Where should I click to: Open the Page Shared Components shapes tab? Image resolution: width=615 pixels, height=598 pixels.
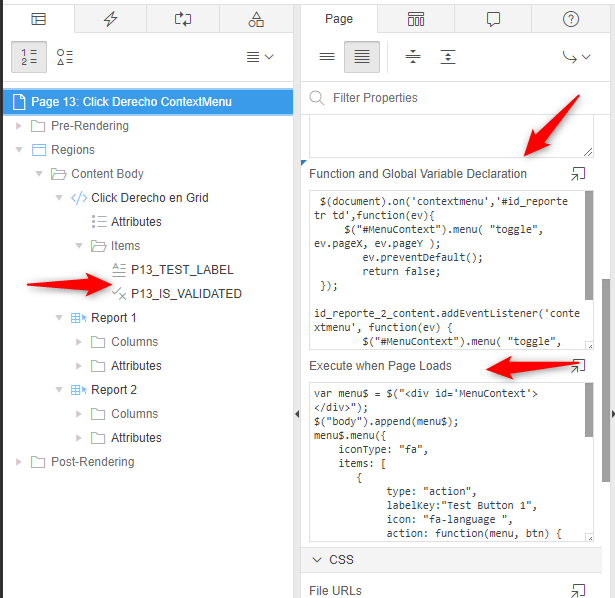(256, 19)
